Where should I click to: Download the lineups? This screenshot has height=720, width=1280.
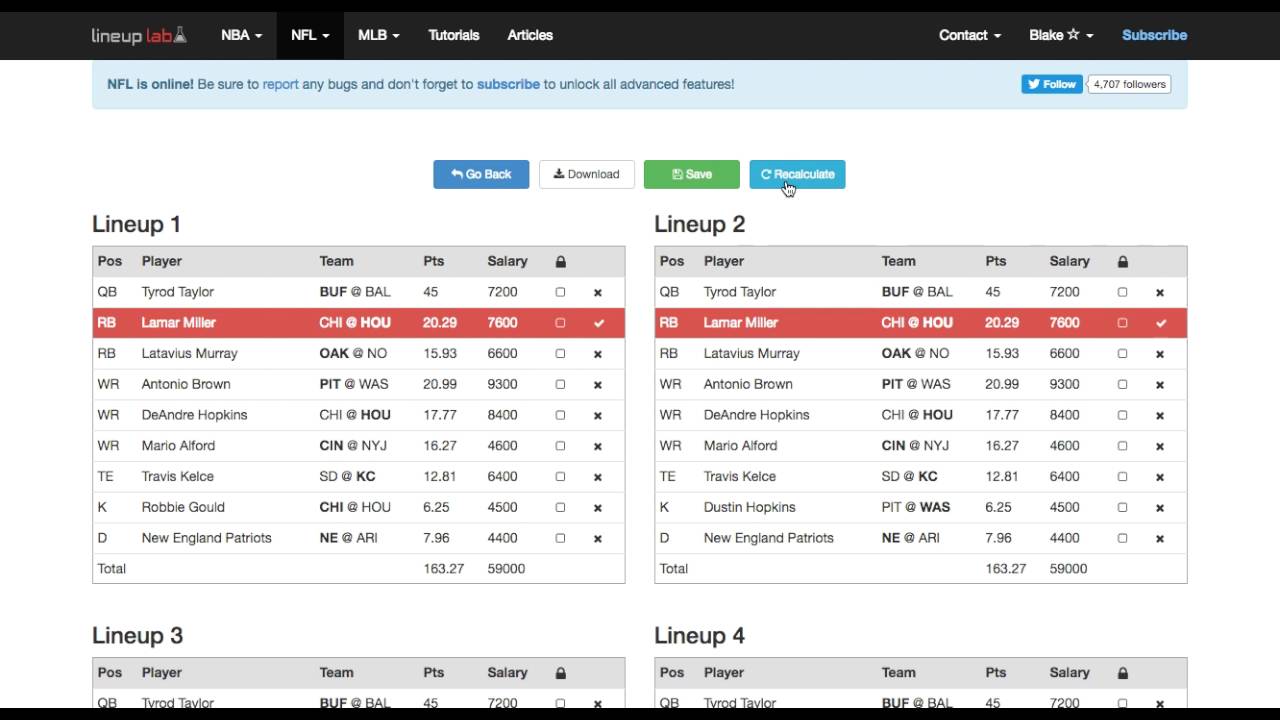[x=587, y=174]
